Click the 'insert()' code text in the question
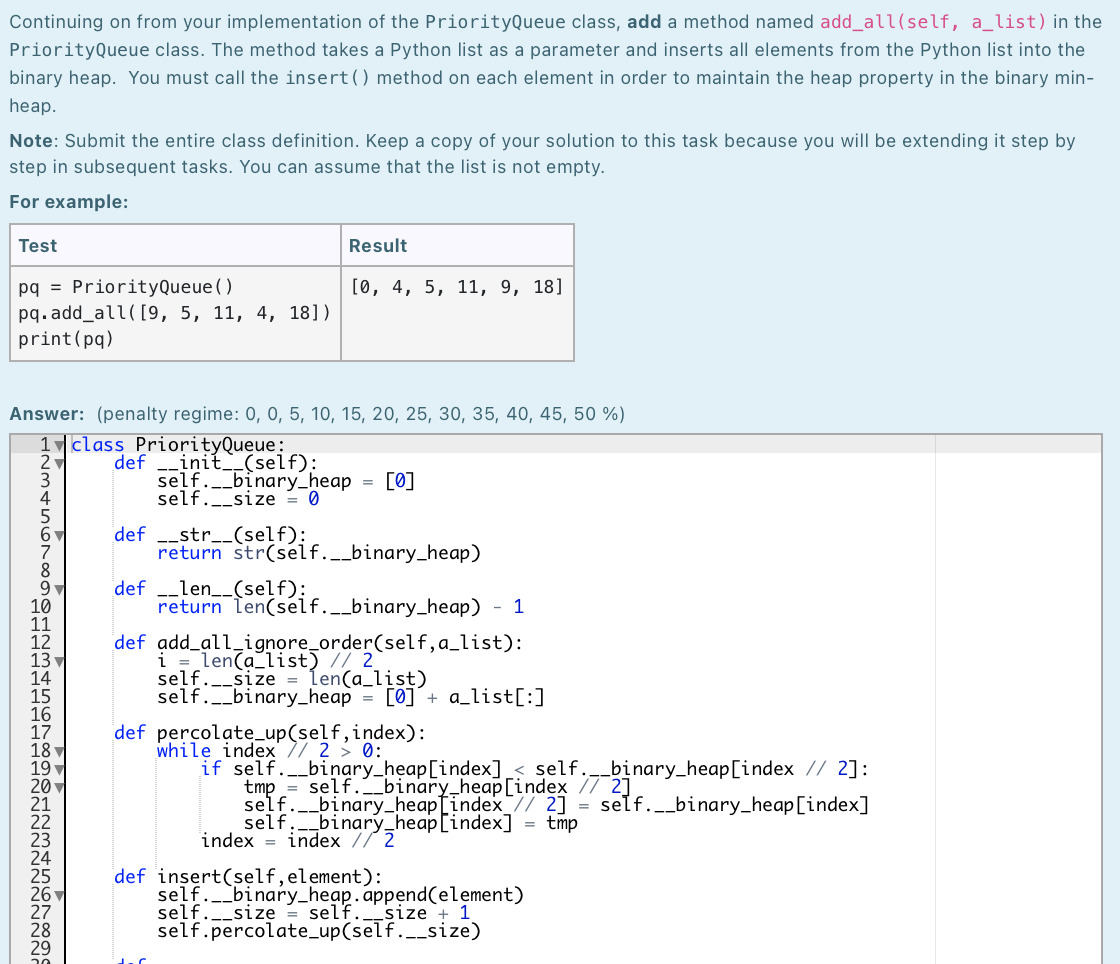Screen dimensions: 1120x964 pos(327,78)
